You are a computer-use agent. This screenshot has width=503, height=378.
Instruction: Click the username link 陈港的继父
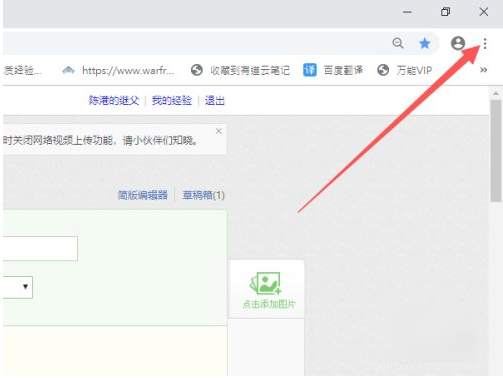point(114,100)
